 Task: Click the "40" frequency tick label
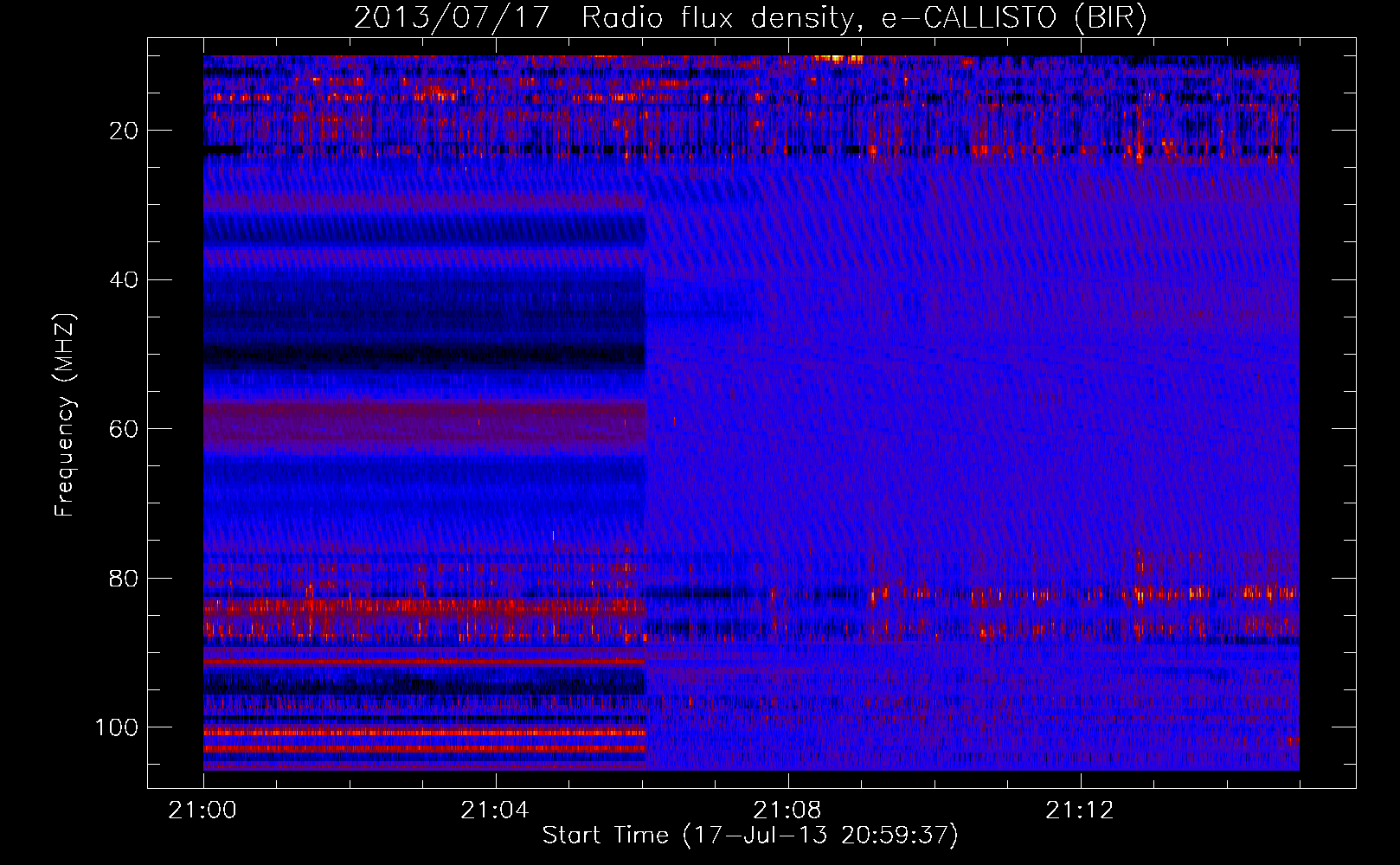point(123,279)
